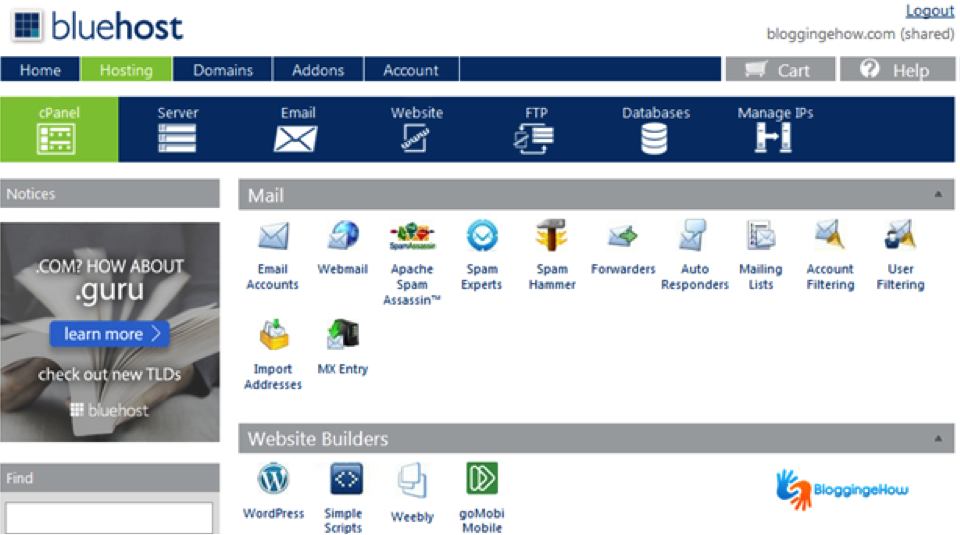Launch Webmail from the Mail section
Image resolution: width=960 pixels, height=535 pixels.
pyautogui.click(x=343, y=238)
